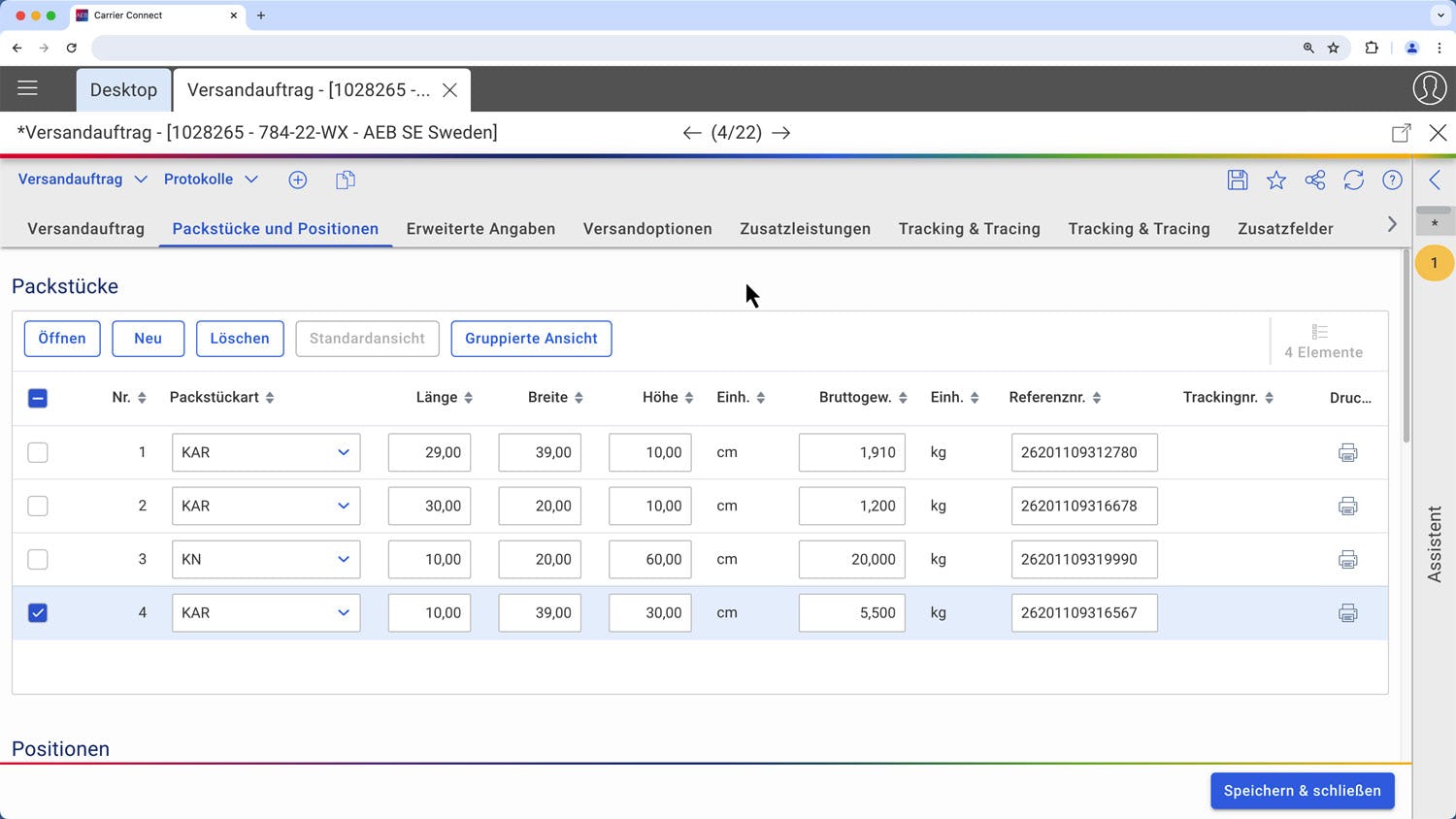Open the share options icon

[1314, 180]
